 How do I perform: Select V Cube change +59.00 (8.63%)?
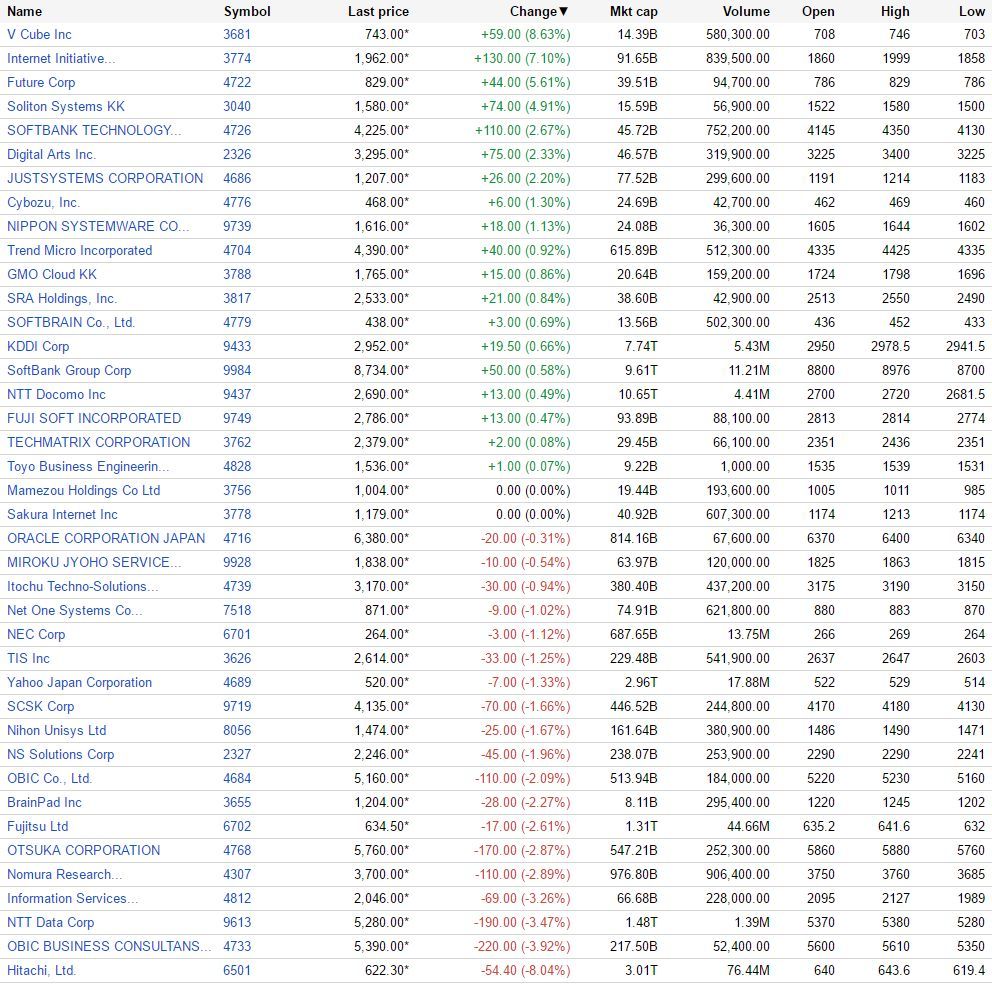(x=526, y=35)
